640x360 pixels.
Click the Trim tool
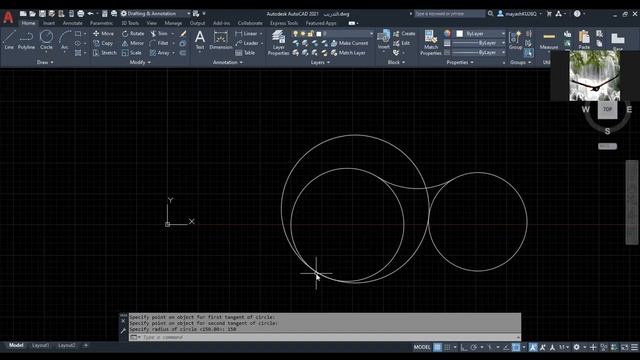pyautogui.click(x=159, y=33)
